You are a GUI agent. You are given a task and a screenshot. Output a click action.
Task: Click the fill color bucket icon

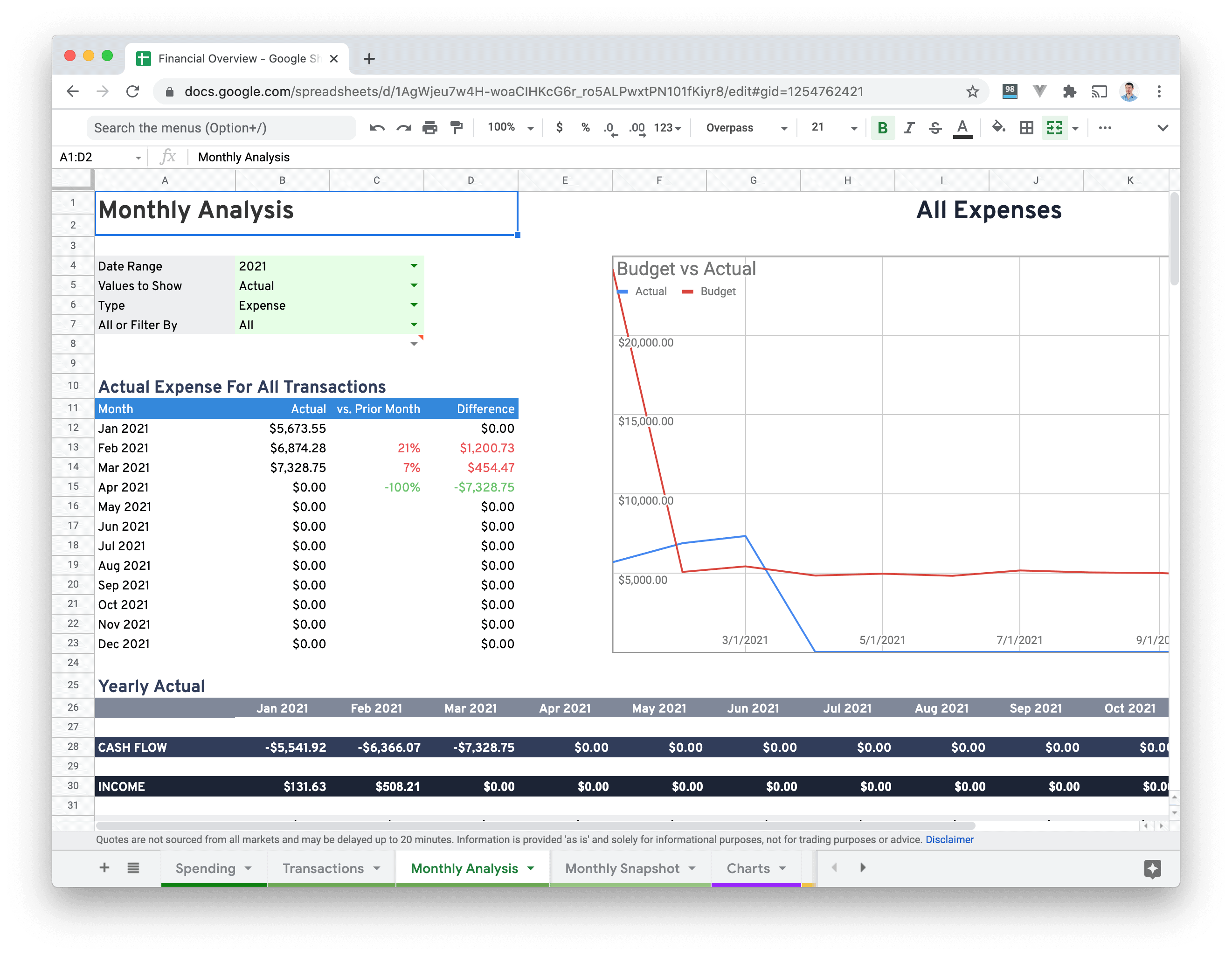[998, 127]
